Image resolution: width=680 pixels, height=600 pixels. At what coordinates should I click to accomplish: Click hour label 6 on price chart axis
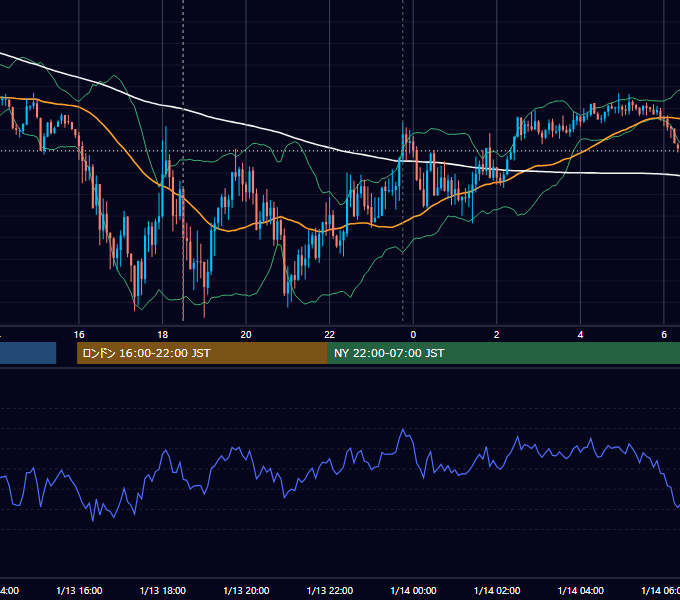tap(664, 335)
